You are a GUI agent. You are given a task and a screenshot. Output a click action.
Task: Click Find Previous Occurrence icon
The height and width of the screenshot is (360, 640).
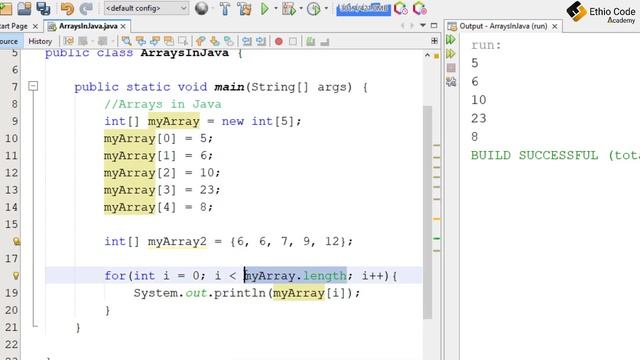141,41
